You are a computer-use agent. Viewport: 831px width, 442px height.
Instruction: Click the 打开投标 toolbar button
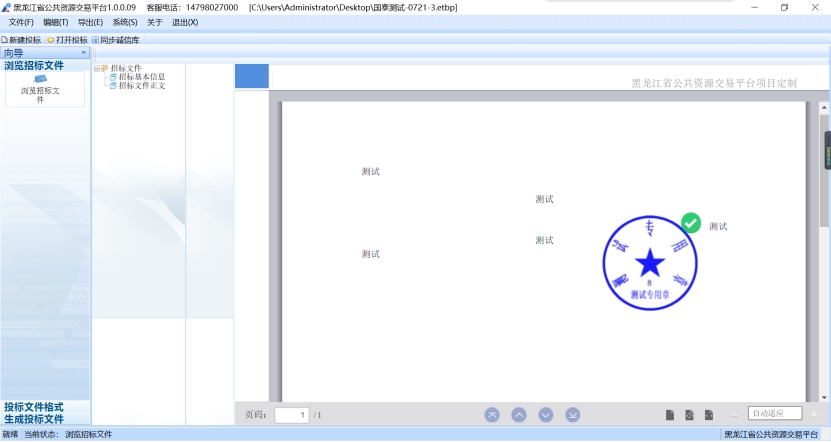coord(68,40)
